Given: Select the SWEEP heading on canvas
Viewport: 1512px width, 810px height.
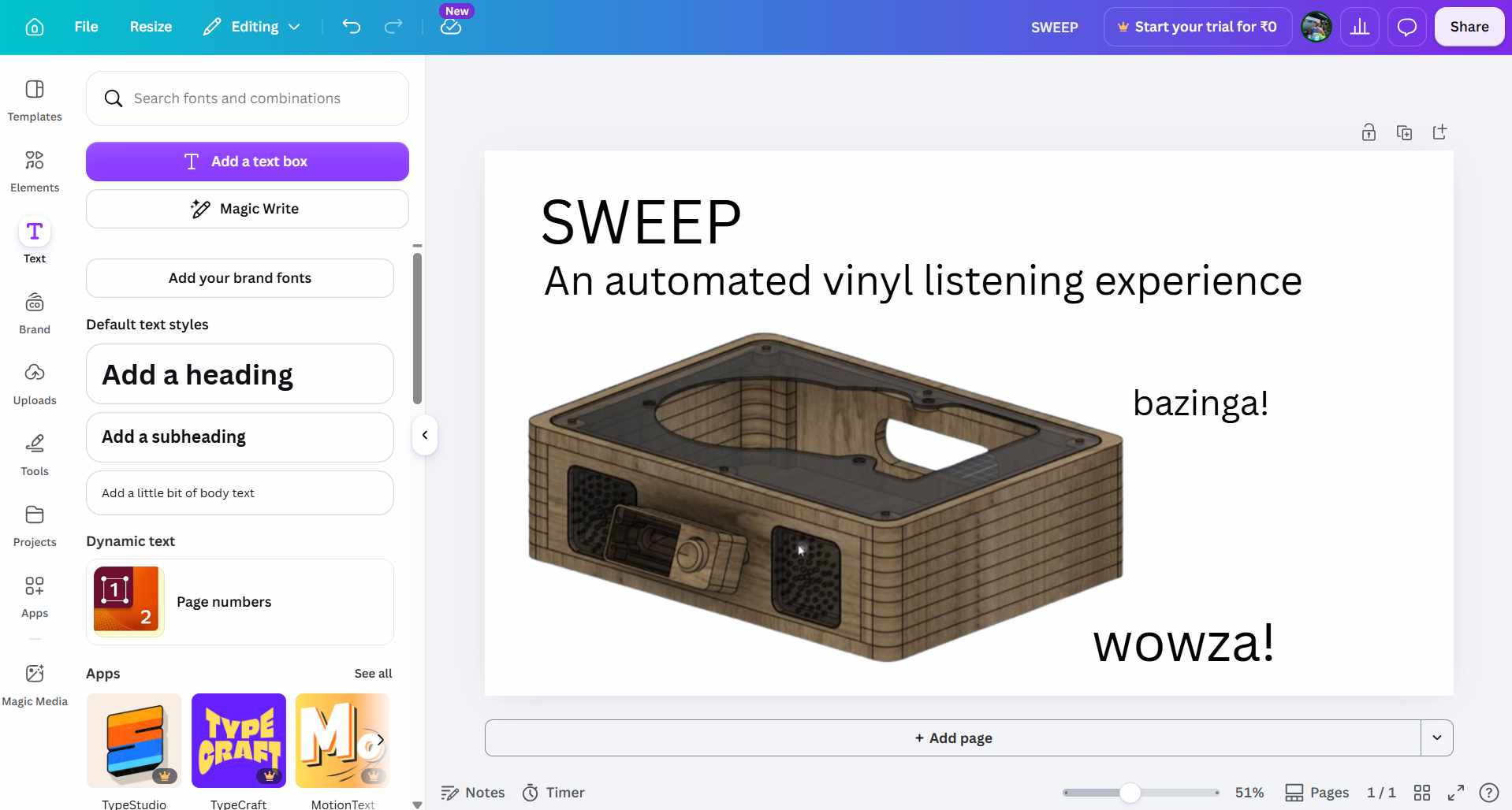Looking at the screenshot, I should (x=641, y=222).
